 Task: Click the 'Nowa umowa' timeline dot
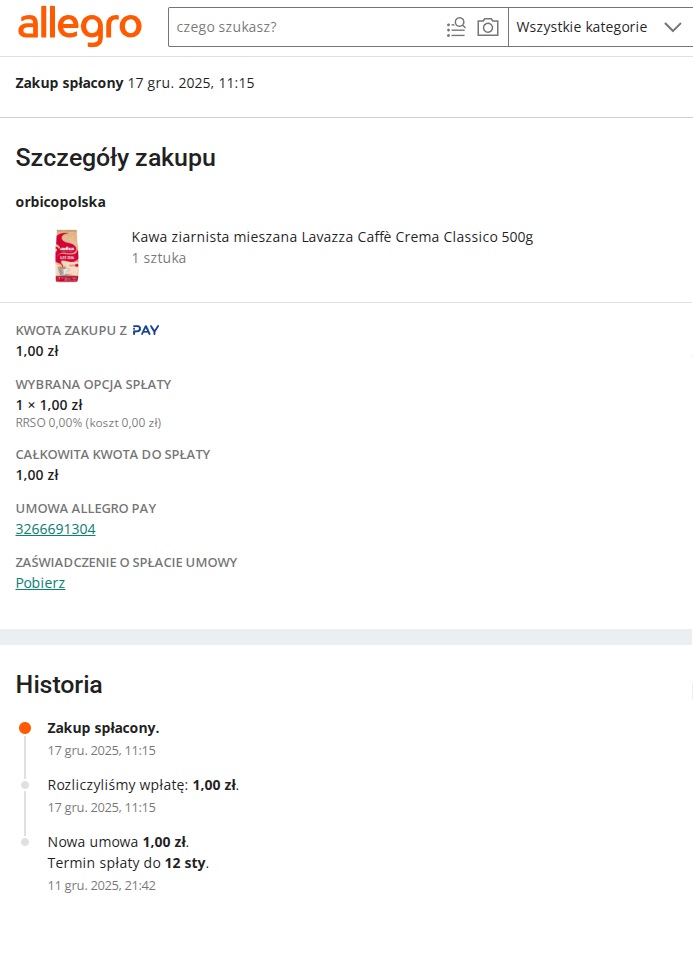pos(25,842)
